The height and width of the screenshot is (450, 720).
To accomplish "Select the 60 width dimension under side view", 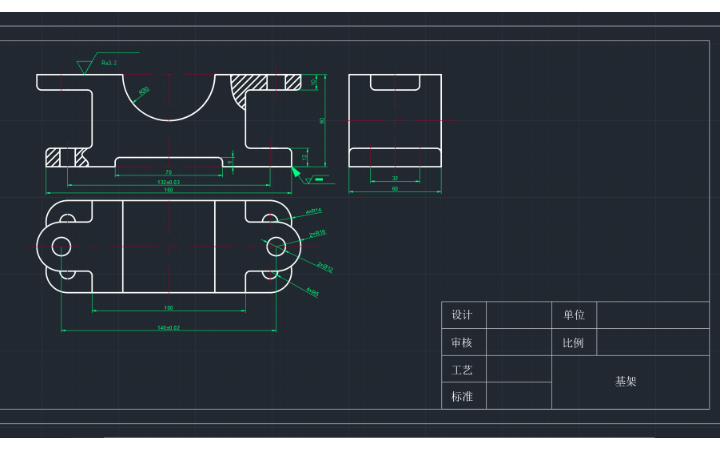I will click(x=394, y=188).
